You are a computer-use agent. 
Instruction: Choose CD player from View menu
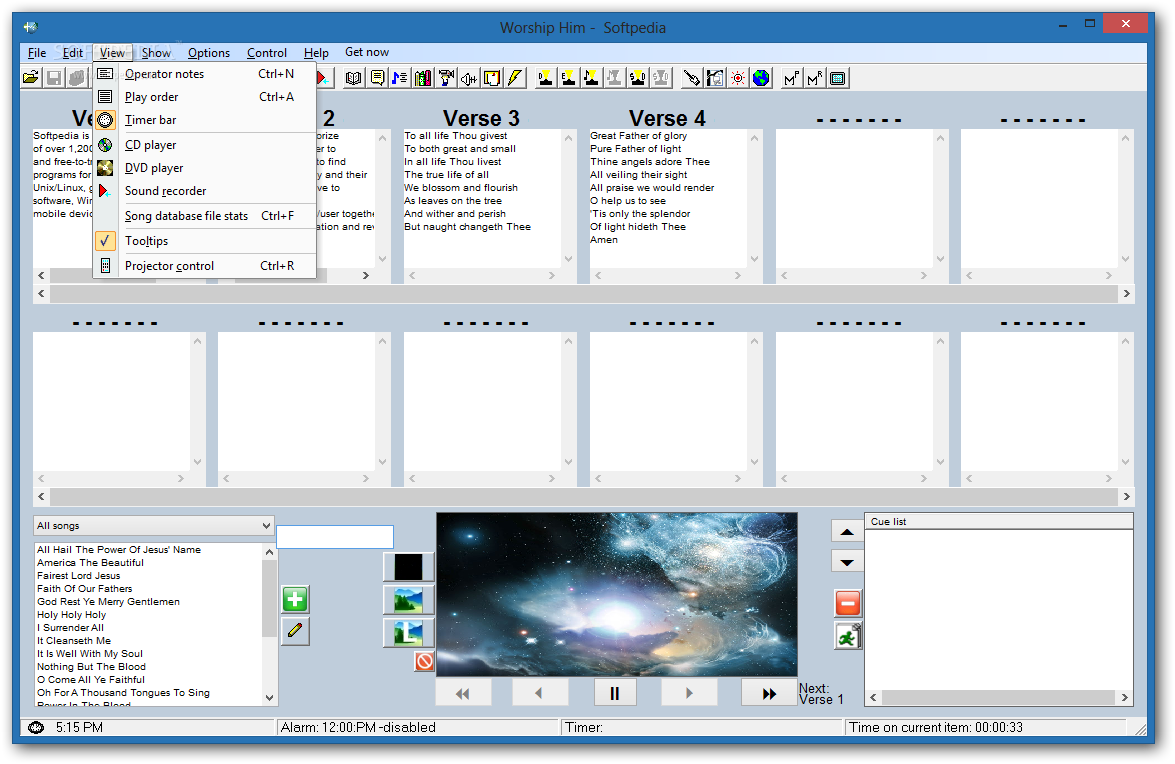204,145
